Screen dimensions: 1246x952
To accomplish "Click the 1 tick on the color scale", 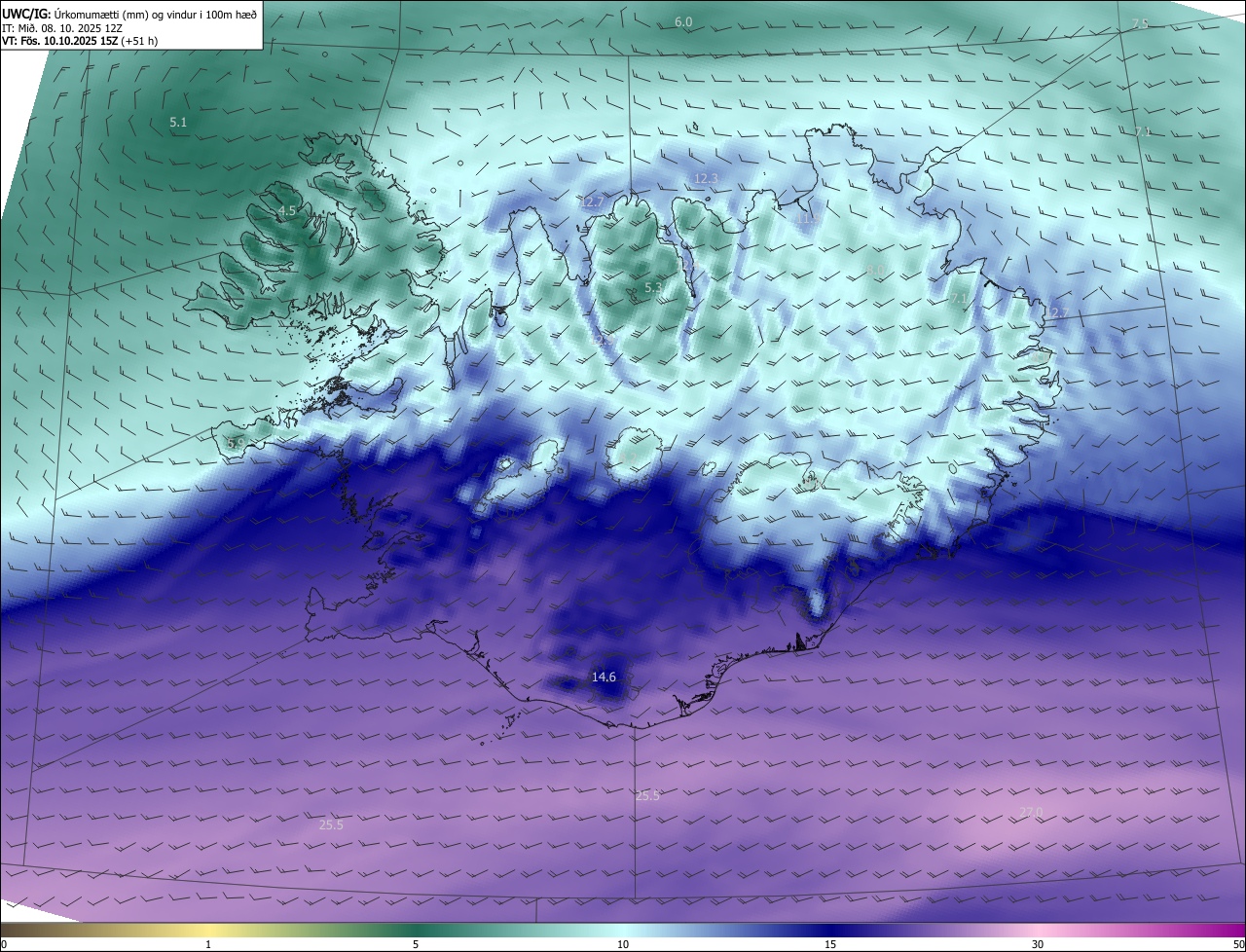I will coord(208,944).
